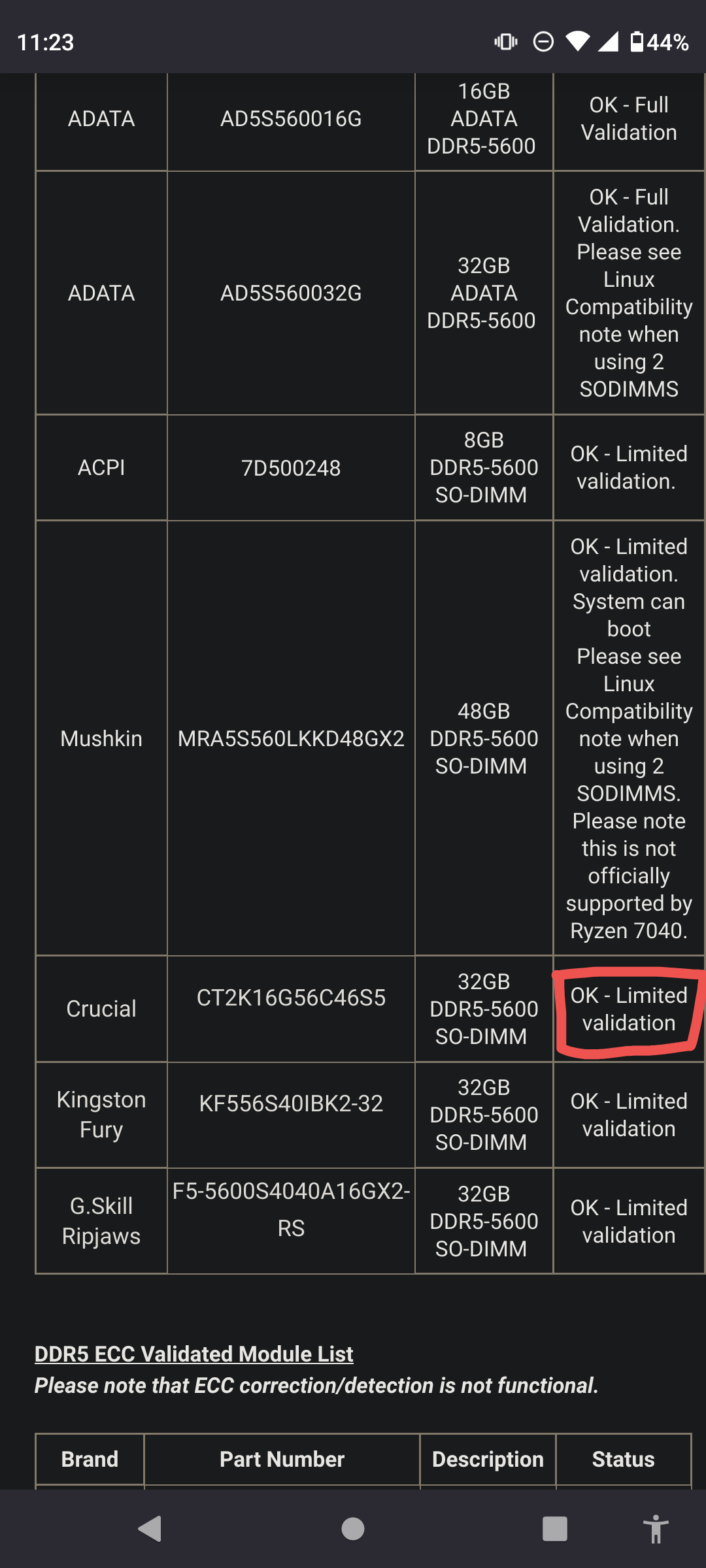Tap the accessibility shortcut icon

[656, 1527]
